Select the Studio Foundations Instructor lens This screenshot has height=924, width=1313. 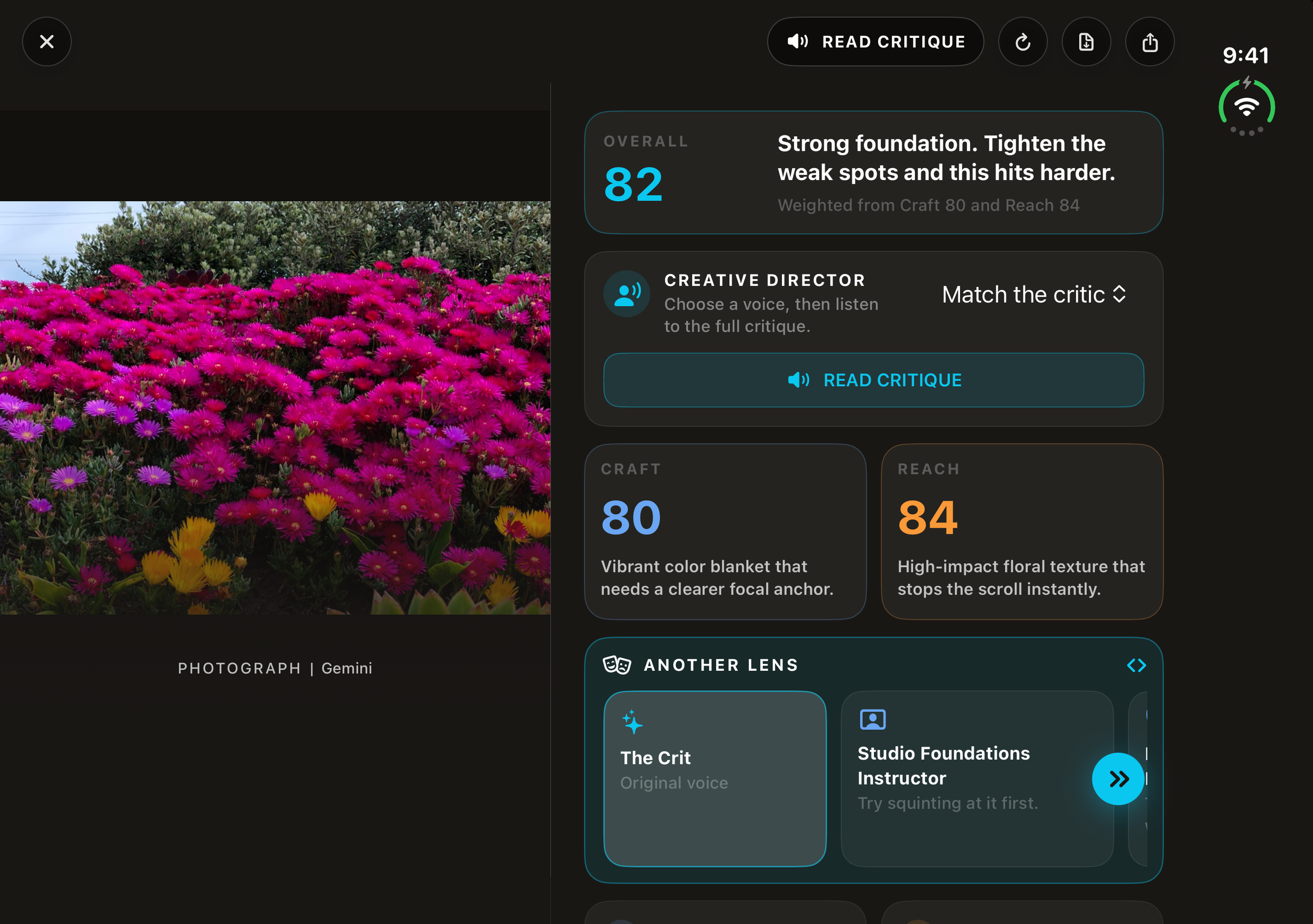977,778
